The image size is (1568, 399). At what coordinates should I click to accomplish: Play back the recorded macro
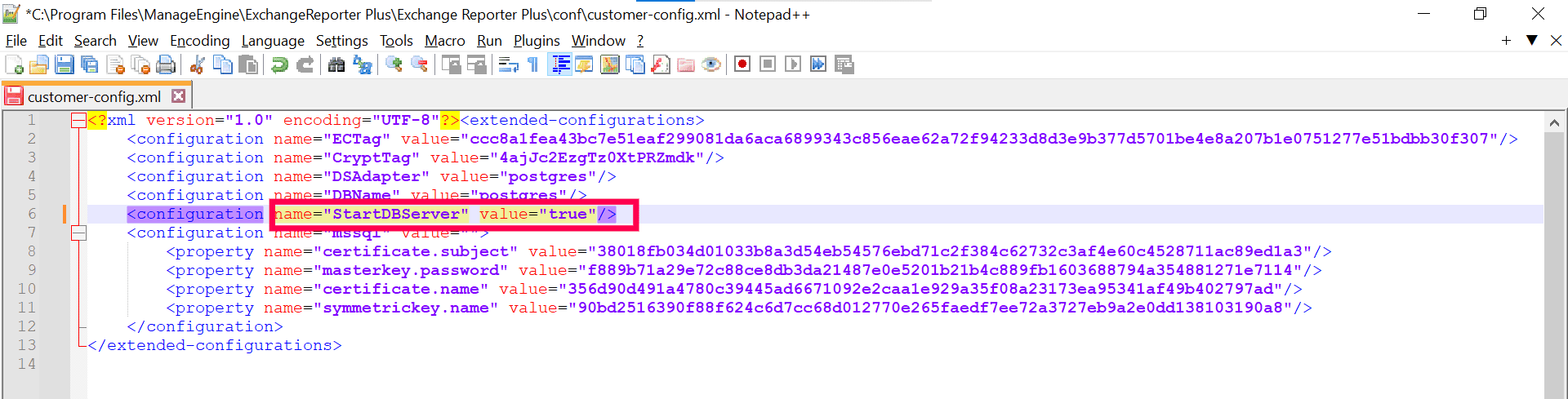793,64
